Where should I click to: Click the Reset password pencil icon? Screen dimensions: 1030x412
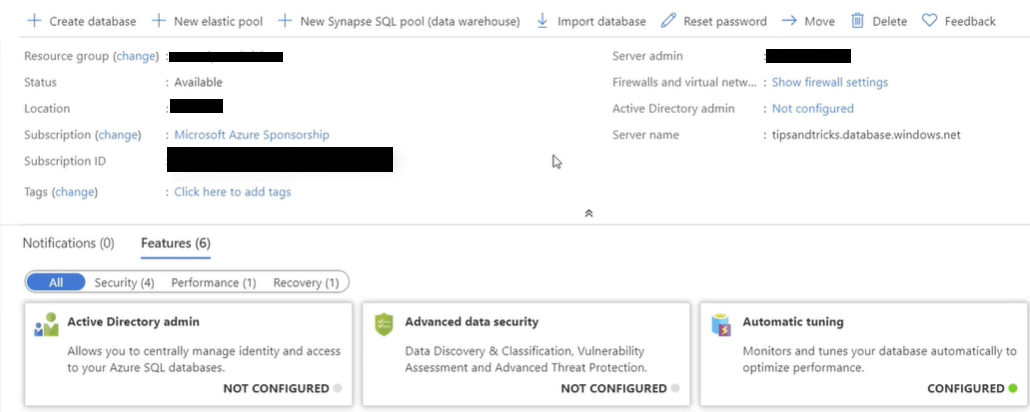[x=669, y=21]
